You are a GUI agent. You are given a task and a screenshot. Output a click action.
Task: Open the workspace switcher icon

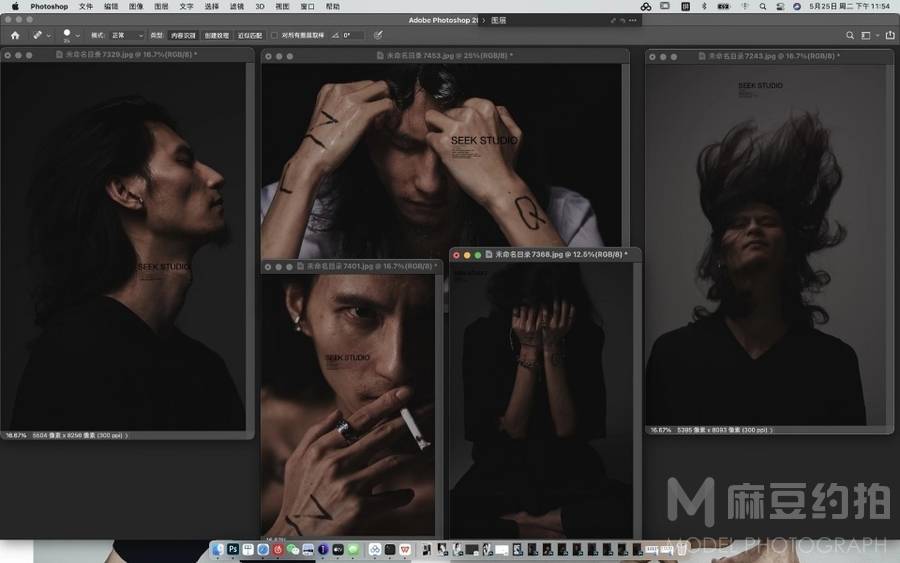866,36
